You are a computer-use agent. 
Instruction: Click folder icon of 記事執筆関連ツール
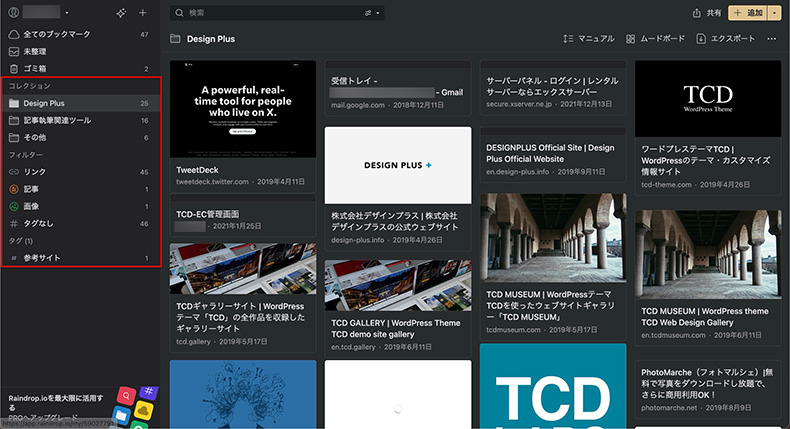click(x=14, y=120)
